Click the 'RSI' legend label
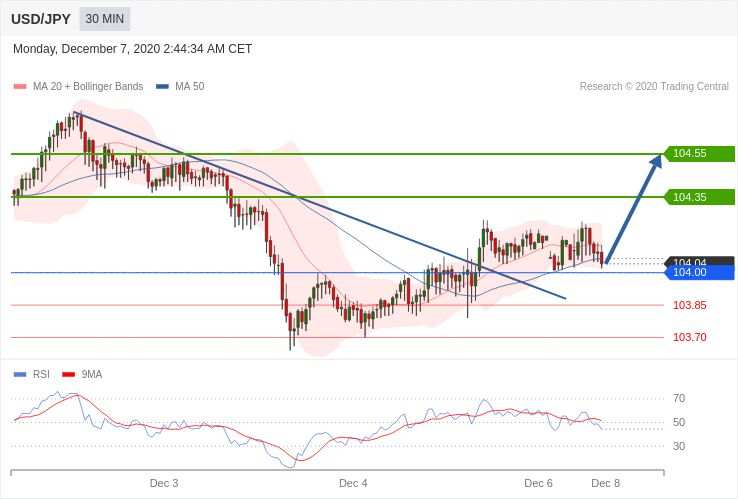Image resolution: width=738 pixels, height=500 pixels. [x=41, y=375]
